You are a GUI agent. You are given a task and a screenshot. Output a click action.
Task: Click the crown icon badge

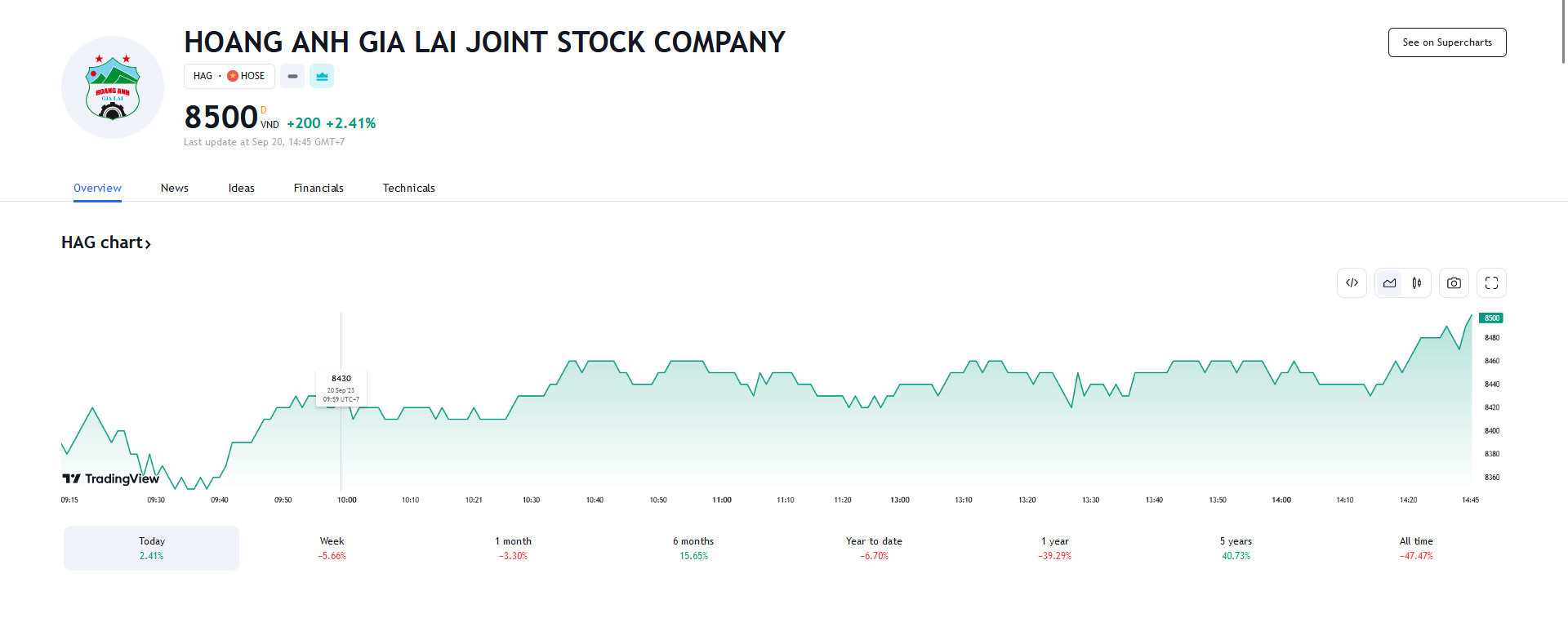click(322, 76)
